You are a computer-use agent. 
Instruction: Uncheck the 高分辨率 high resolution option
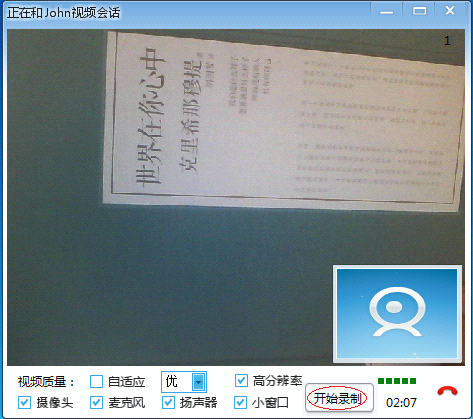[x=241, y=381]
